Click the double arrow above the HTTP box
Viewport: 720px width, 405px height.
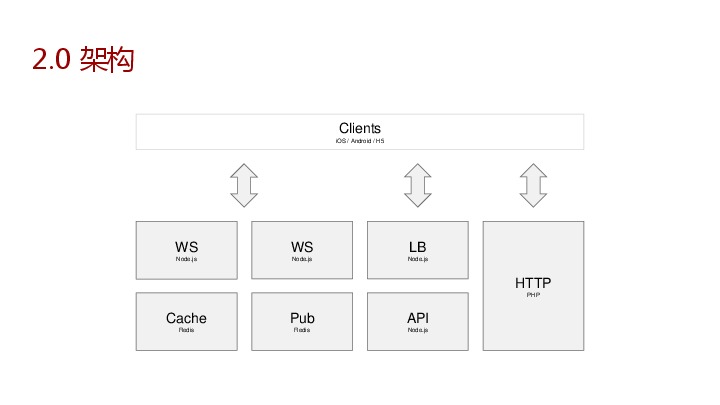[533, 186]
